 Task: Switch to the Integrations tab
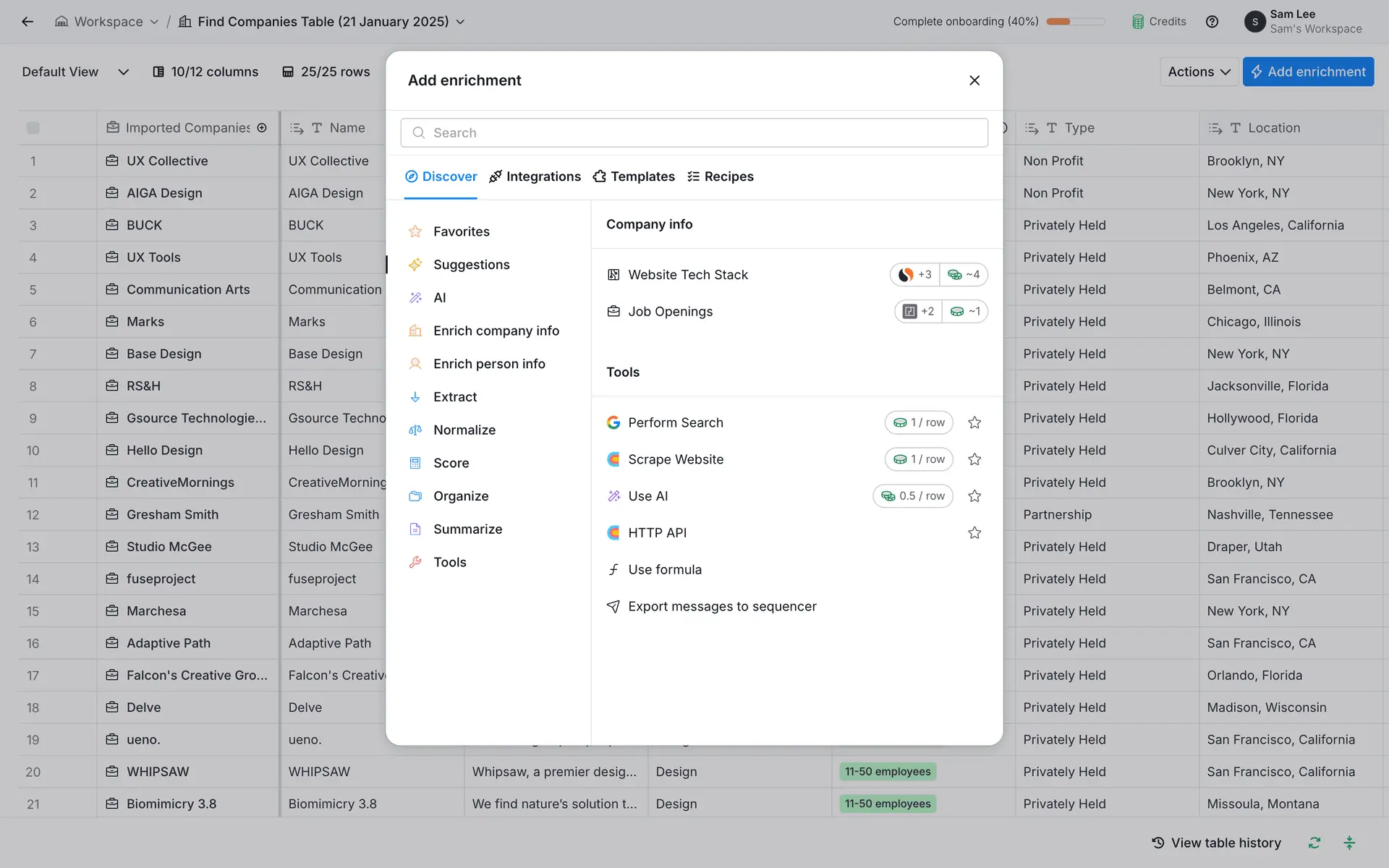535,176
